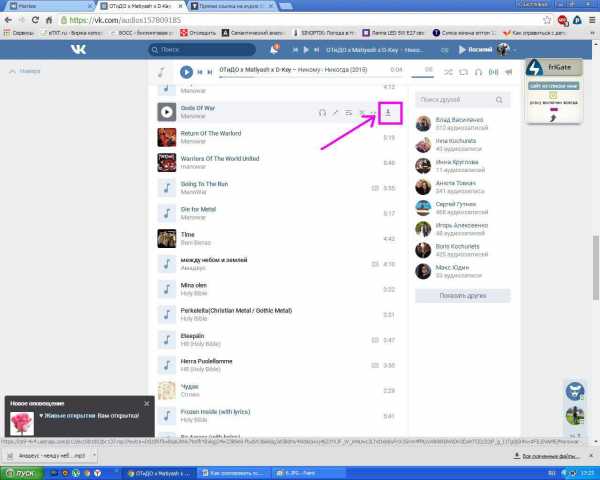Click headphones icon on Gods Of War row
The height and width of the screenshot is (480, 600).
323,113
